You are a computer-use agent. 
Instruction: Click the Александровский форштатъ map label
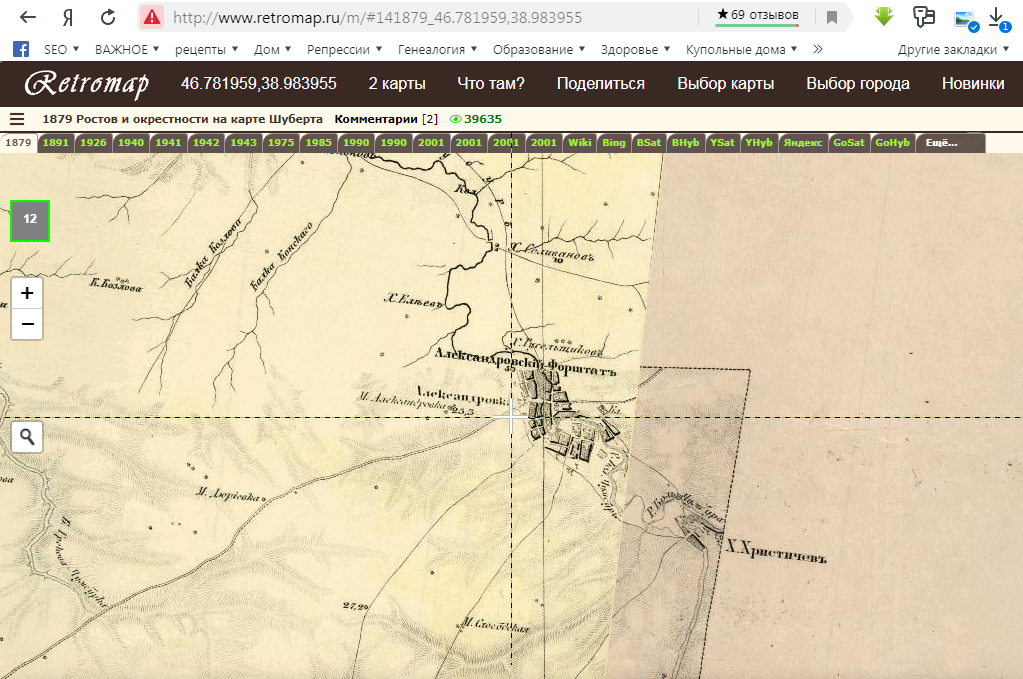[525, 363]
